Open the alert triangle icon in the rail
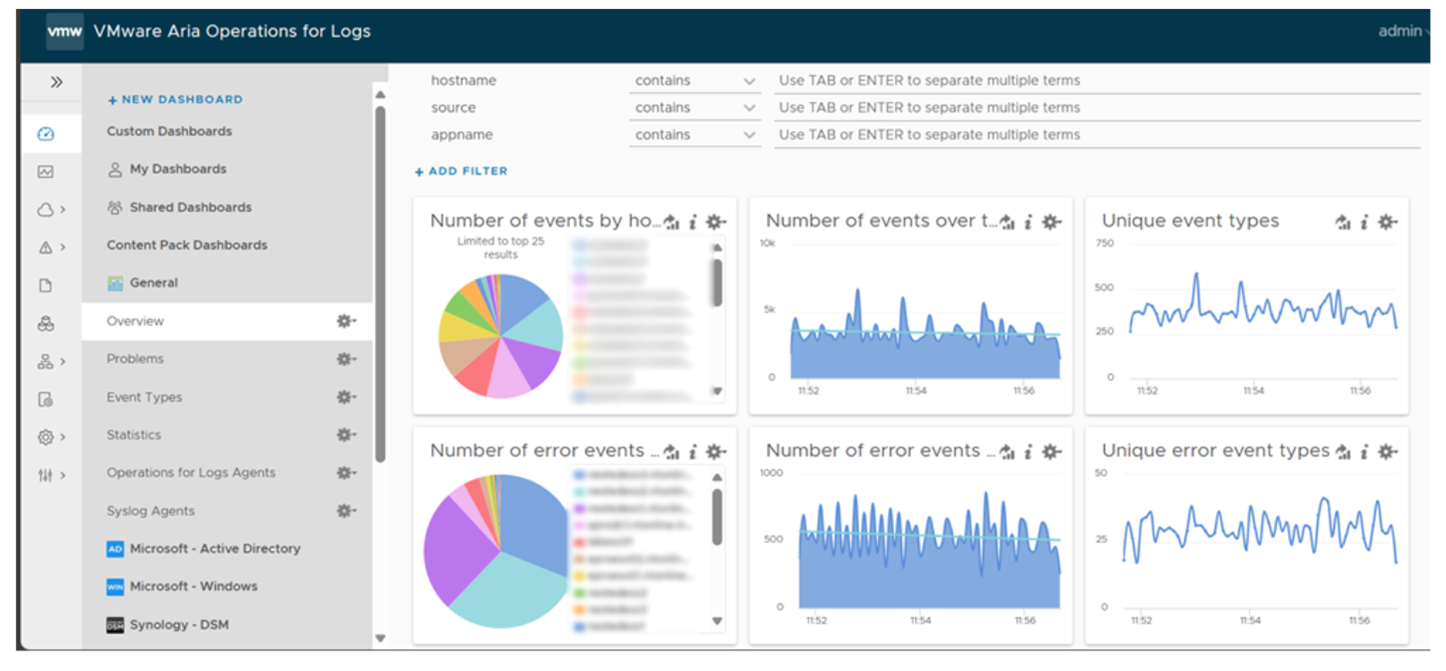Viewport: 1446px width, 671px height. point(45,247)
